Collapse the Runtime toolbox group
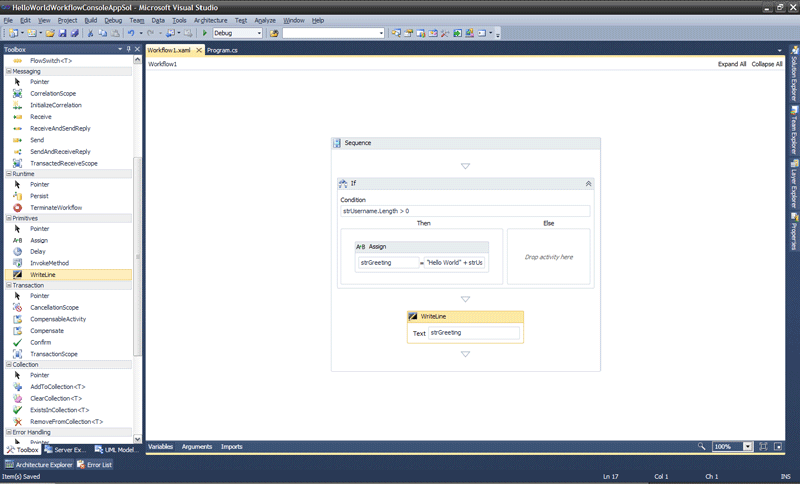 pos(9,174)
